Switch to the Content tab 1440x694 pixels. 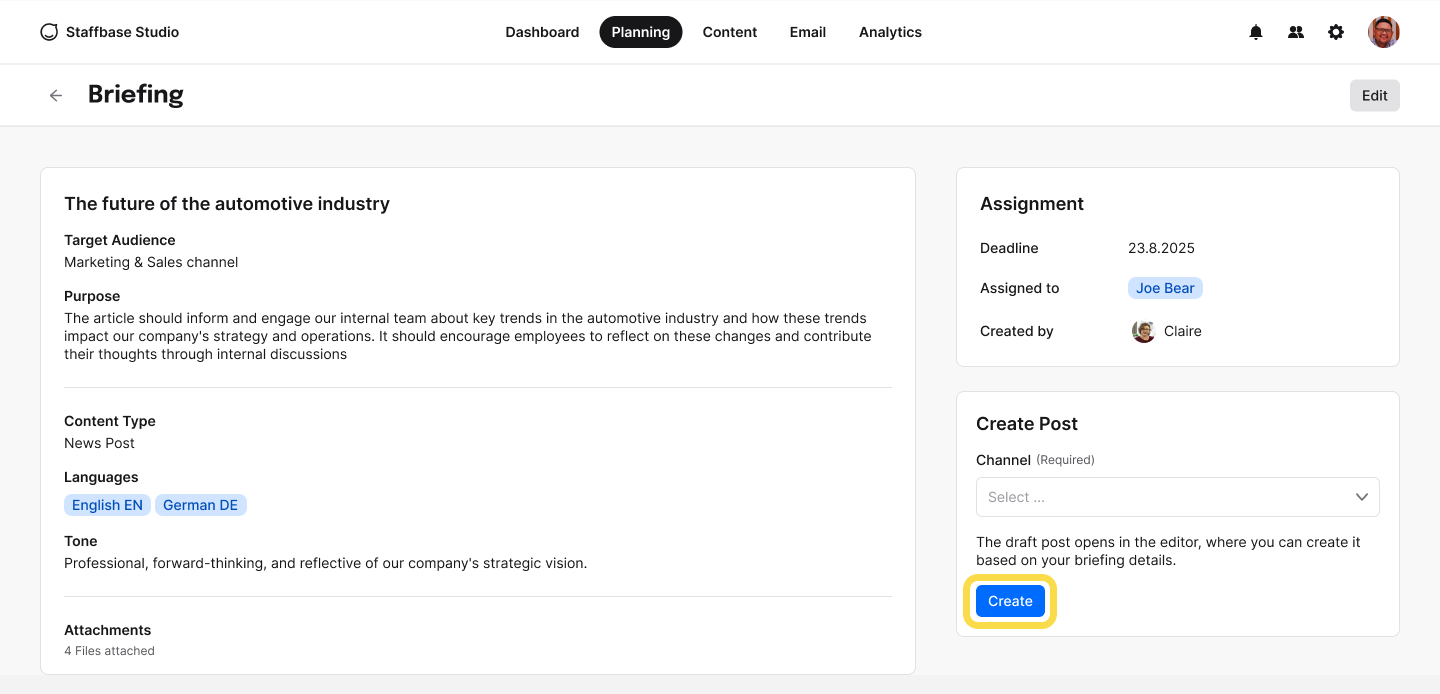(x=730, y=32)
